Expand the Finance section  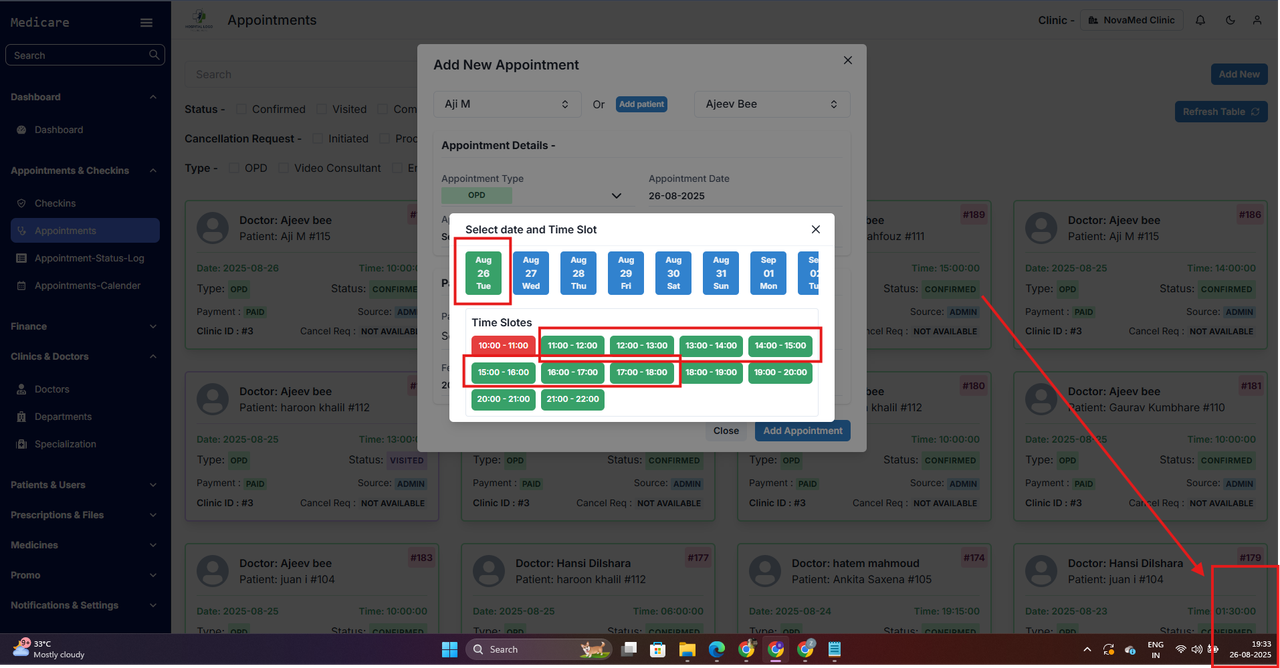pos(153,326)
